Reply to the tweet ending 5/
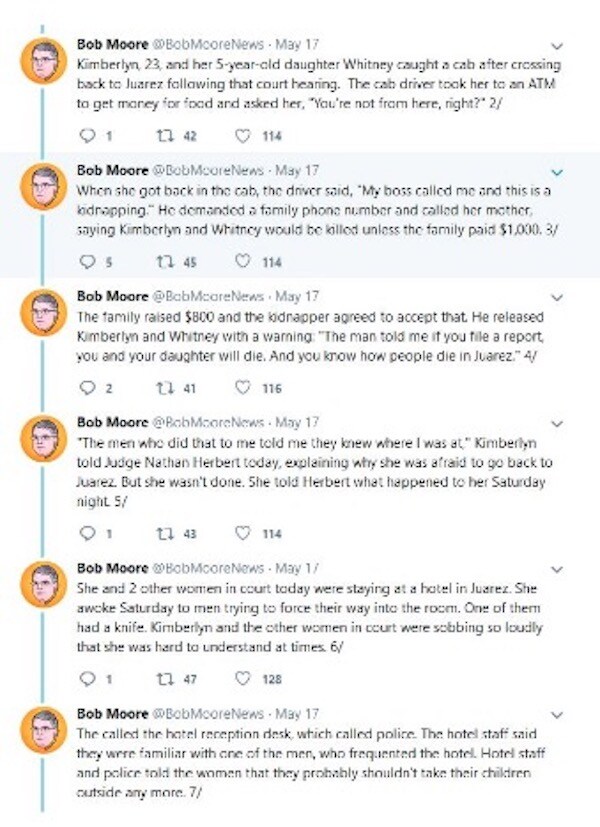This screenshot has width=600, height=827. pyautogui.click(x=86, y=533)
